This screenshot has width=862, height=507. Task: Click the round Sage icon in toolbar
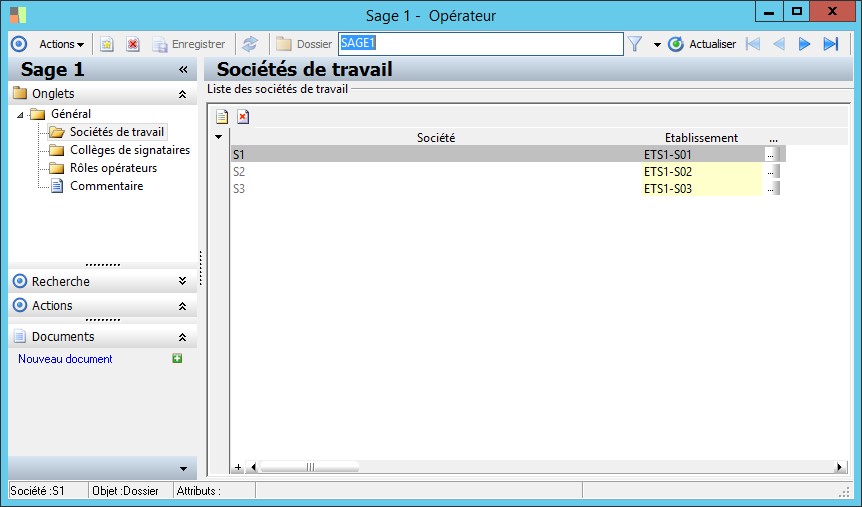pyautogui.click(x=19, y=44)
